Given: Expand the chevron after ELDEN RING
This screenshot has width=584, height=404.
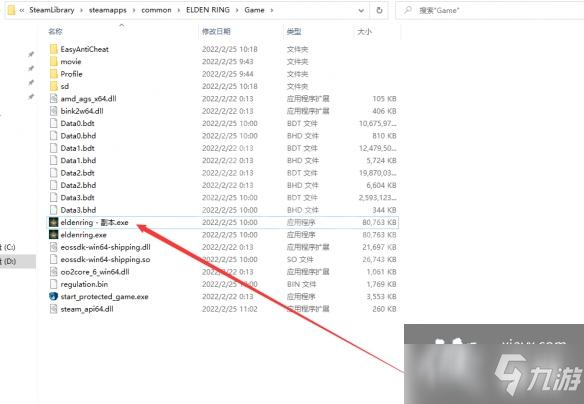Looking at the screenshot, I should [x=237, y=10].
